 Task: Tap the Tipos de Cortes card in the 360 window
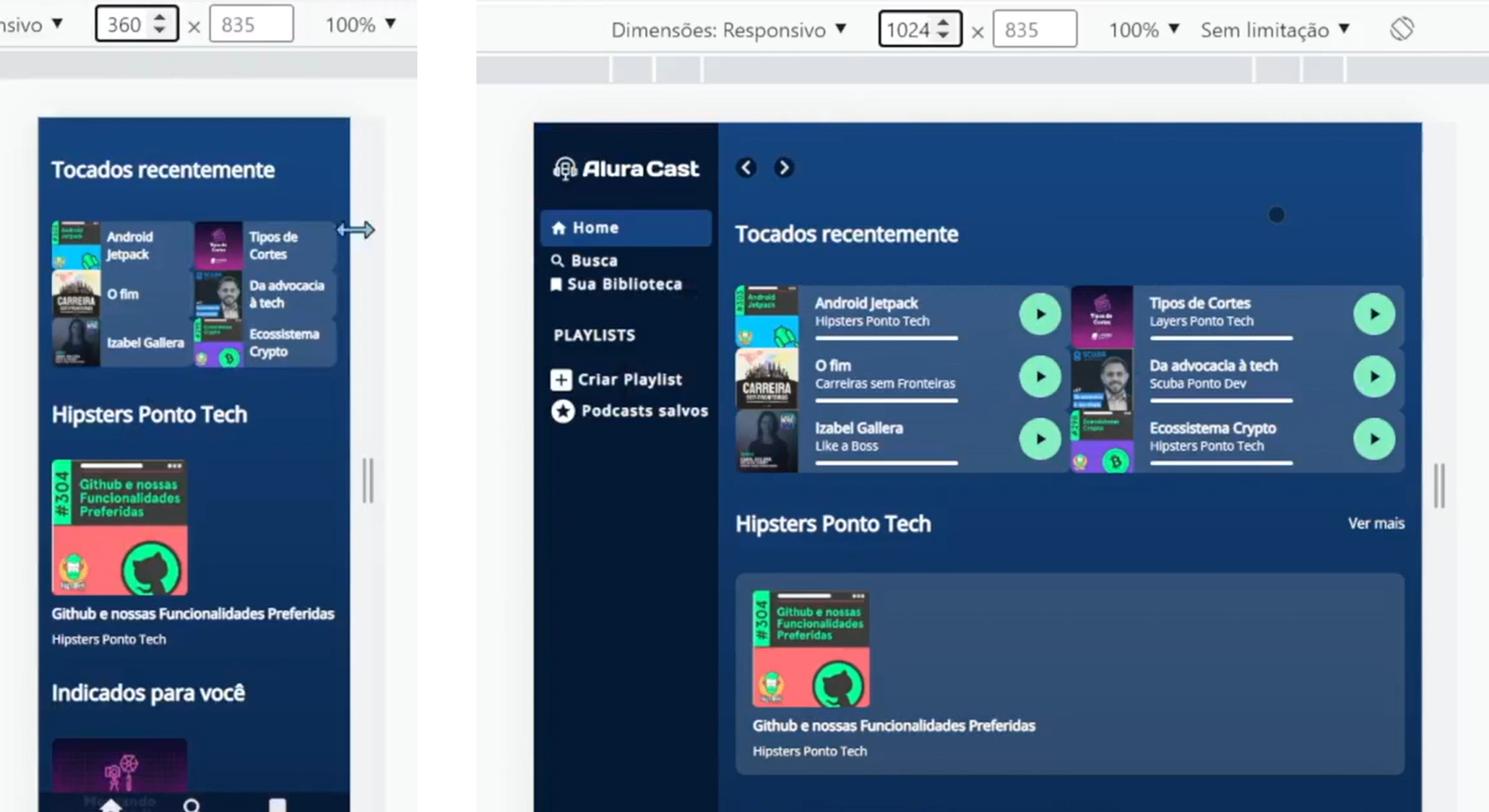pyautogui.click(x=265, y=246)
